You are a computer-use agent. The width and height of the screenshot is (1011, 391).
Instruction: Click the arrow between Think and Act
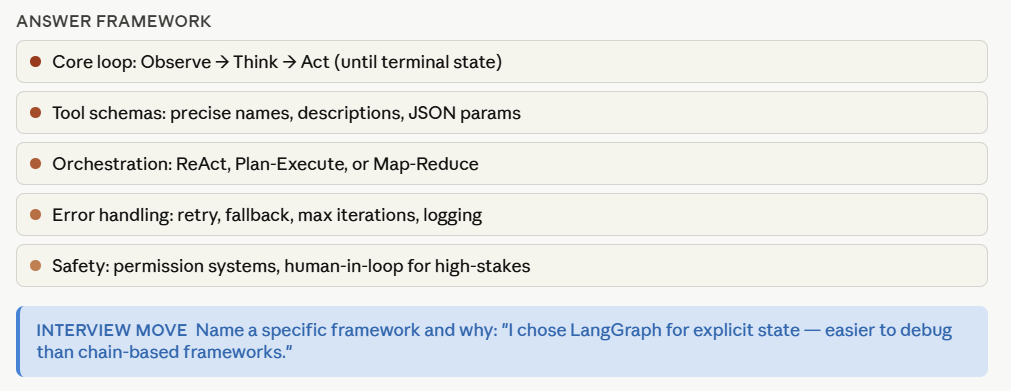tap(290, 63)
